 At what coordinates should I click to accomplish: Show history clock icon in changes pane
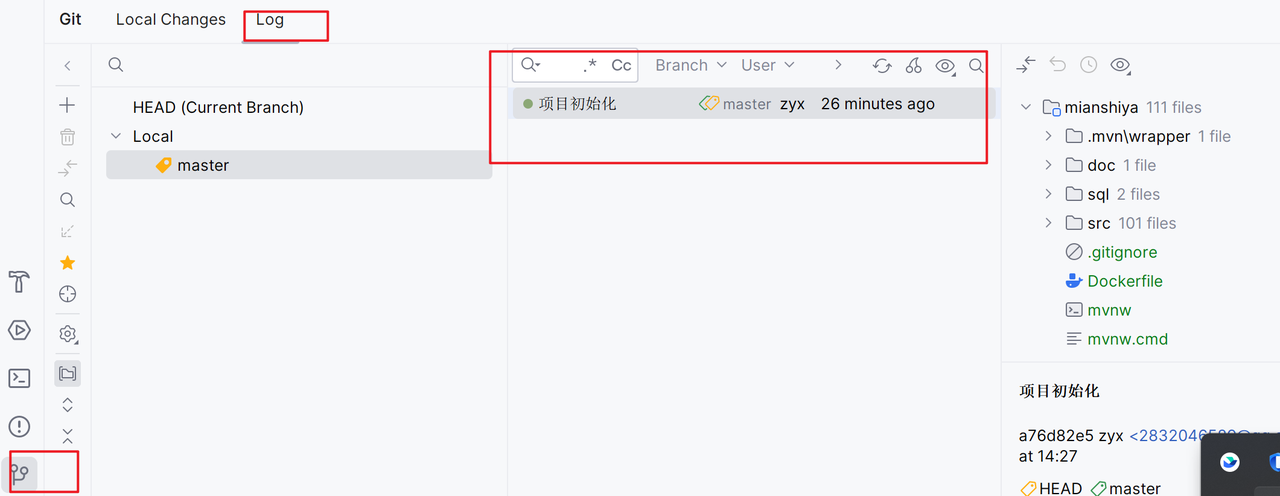1088,65
